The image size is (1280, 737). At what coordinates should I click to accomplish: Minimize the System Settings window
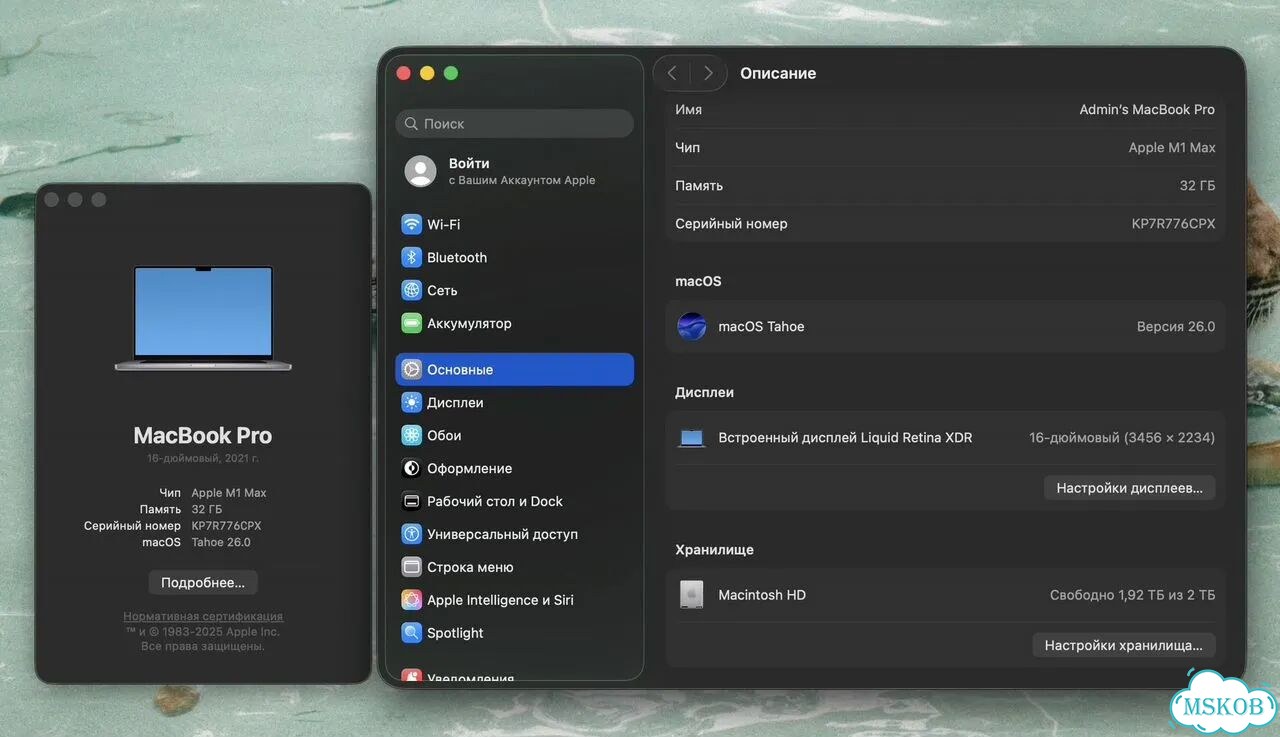427,73
